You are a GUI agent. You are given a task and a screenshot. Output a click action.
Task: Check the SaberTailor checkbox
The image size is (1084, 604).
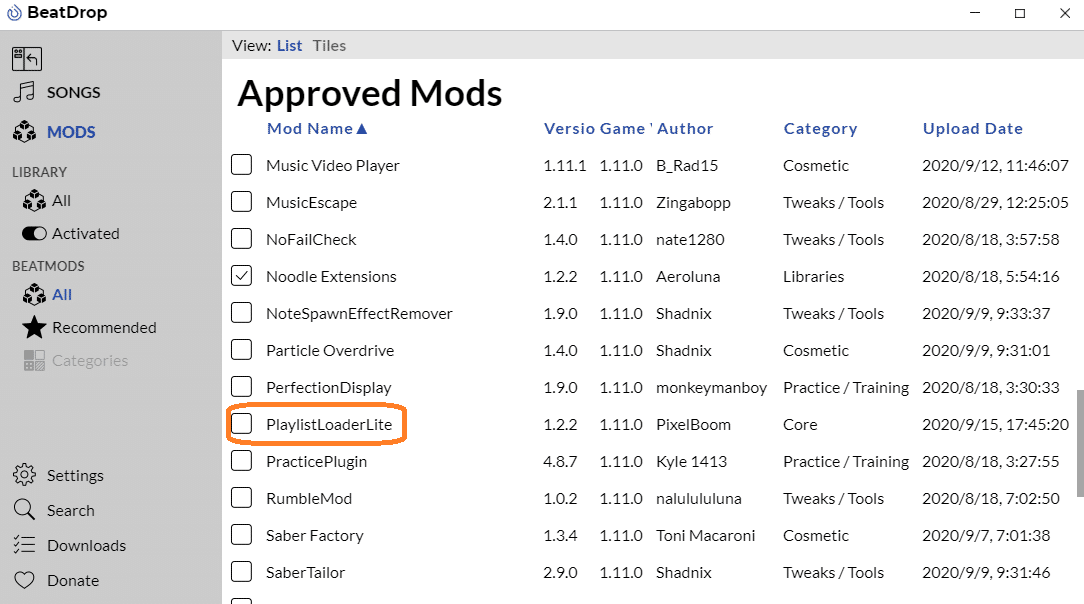click(241, 572)
